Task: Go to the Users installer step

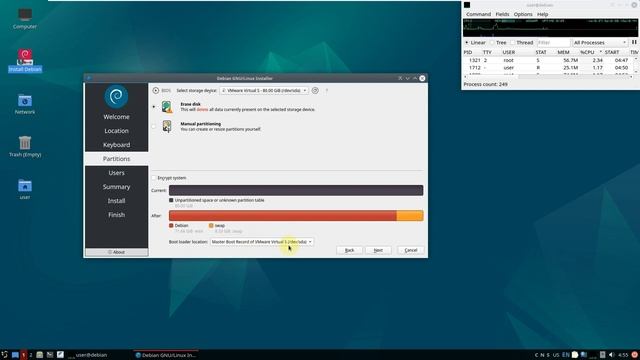Action: tap(116, 173)
